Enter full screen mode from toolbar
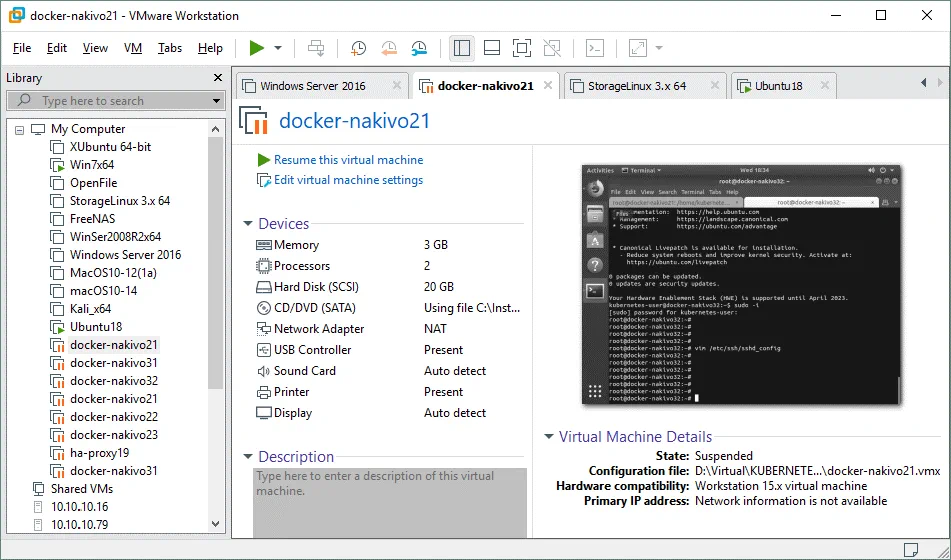Screen dimensions: 951x560 [521, 48]
